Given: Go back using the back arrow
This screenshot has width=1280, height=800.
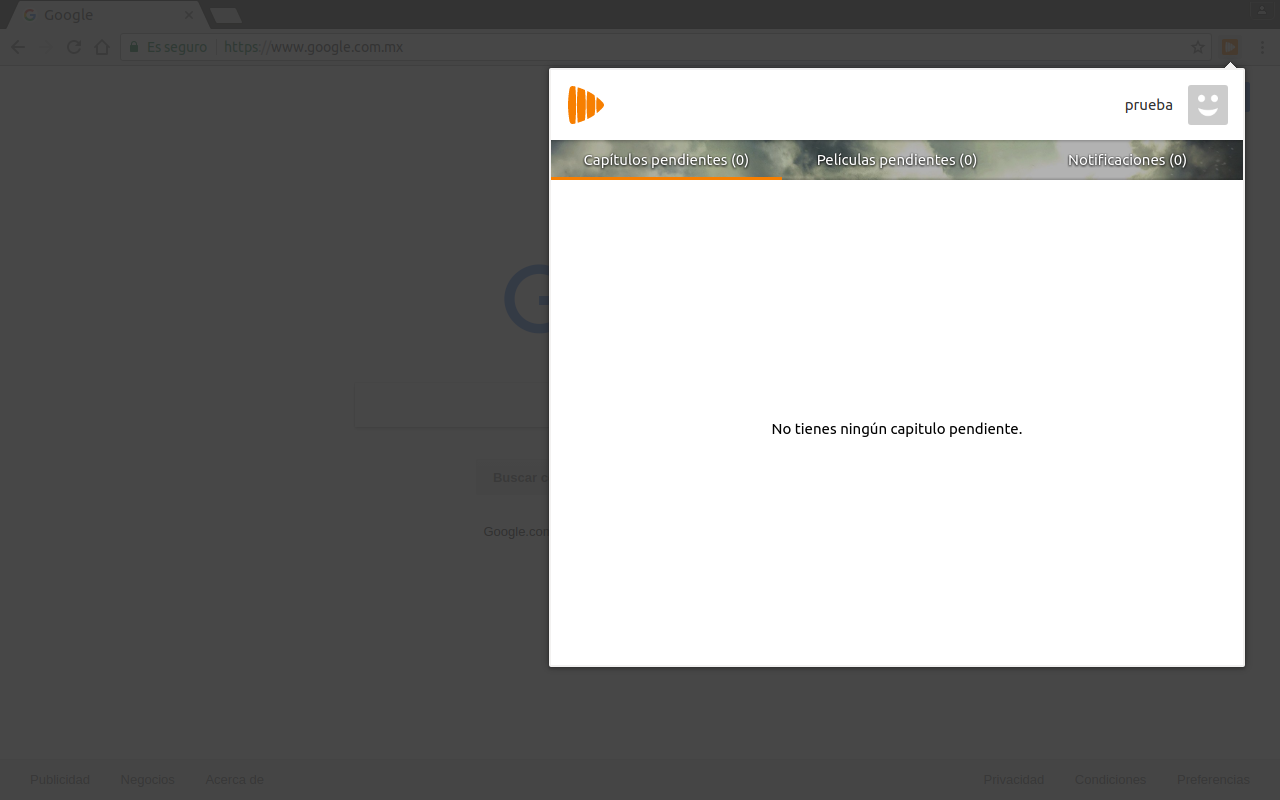Looking at the screenshot, I should tap(17, 46).
